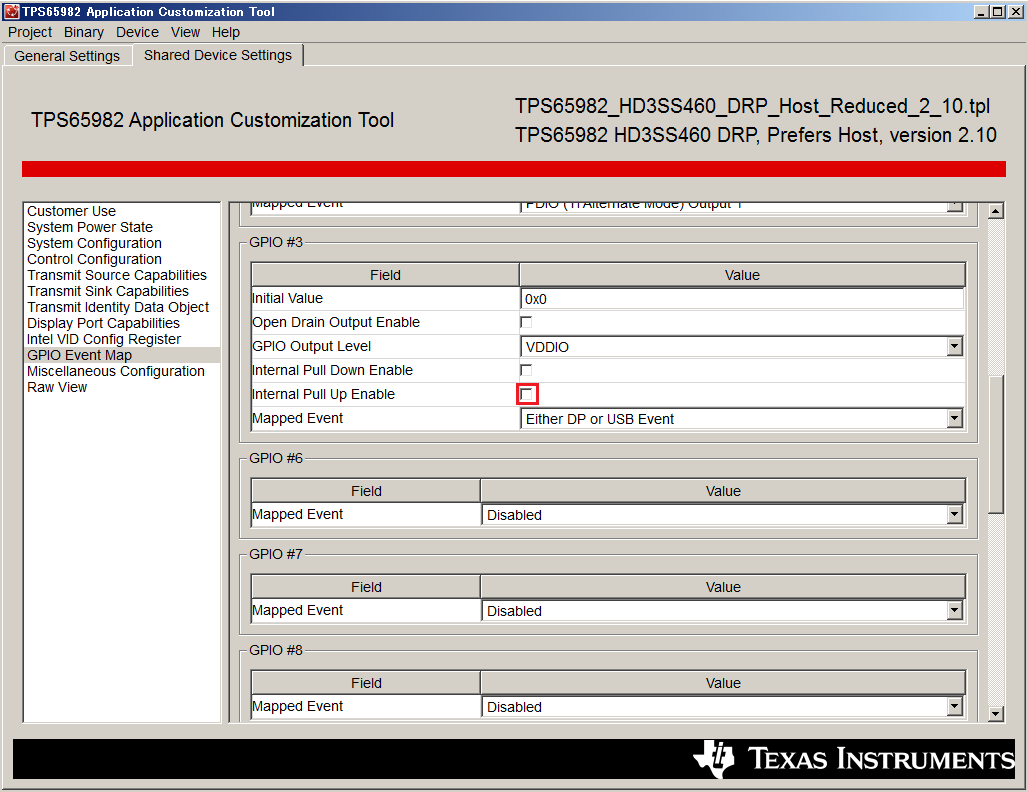Click the Texas Instruments logo
Image resolution: width=1028 pixels, height=792 pixels.
coord(854,759)
